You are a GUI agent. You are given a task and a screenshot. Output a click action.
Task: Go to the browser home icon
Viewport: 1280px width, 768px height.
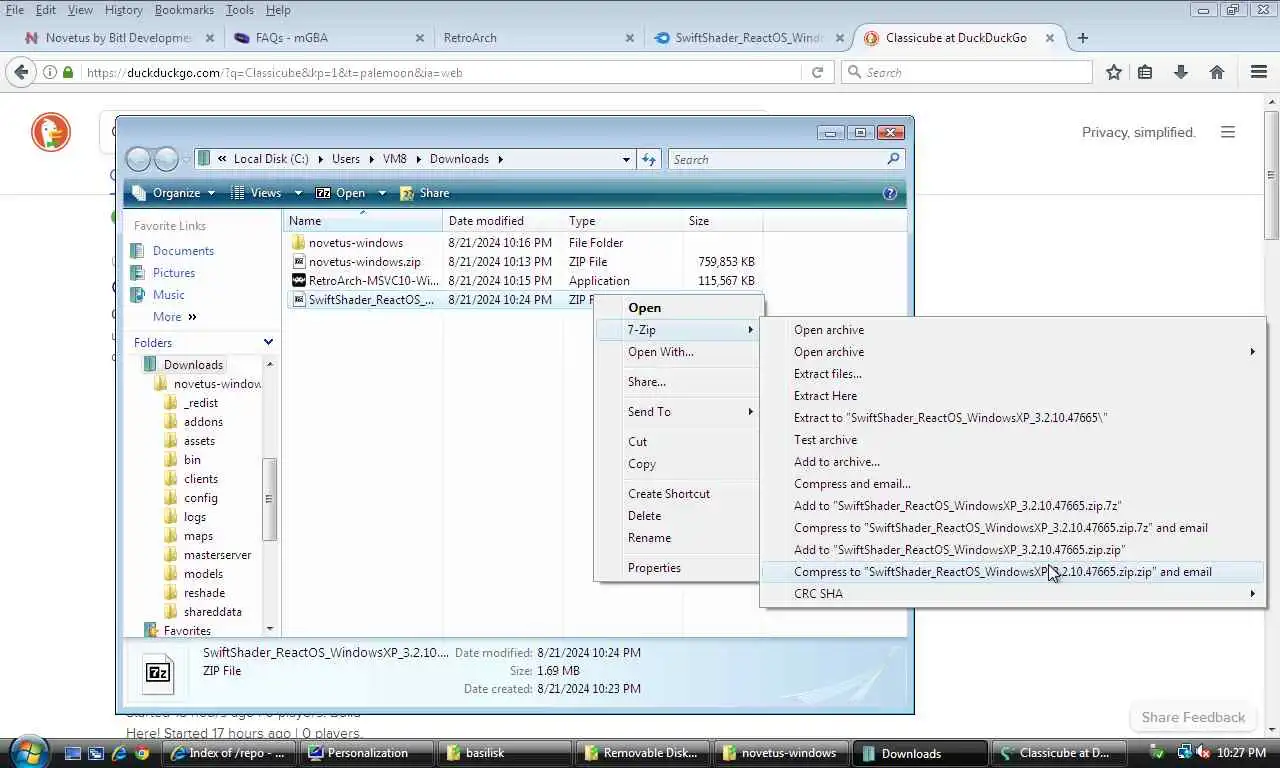pos(1217,72)
